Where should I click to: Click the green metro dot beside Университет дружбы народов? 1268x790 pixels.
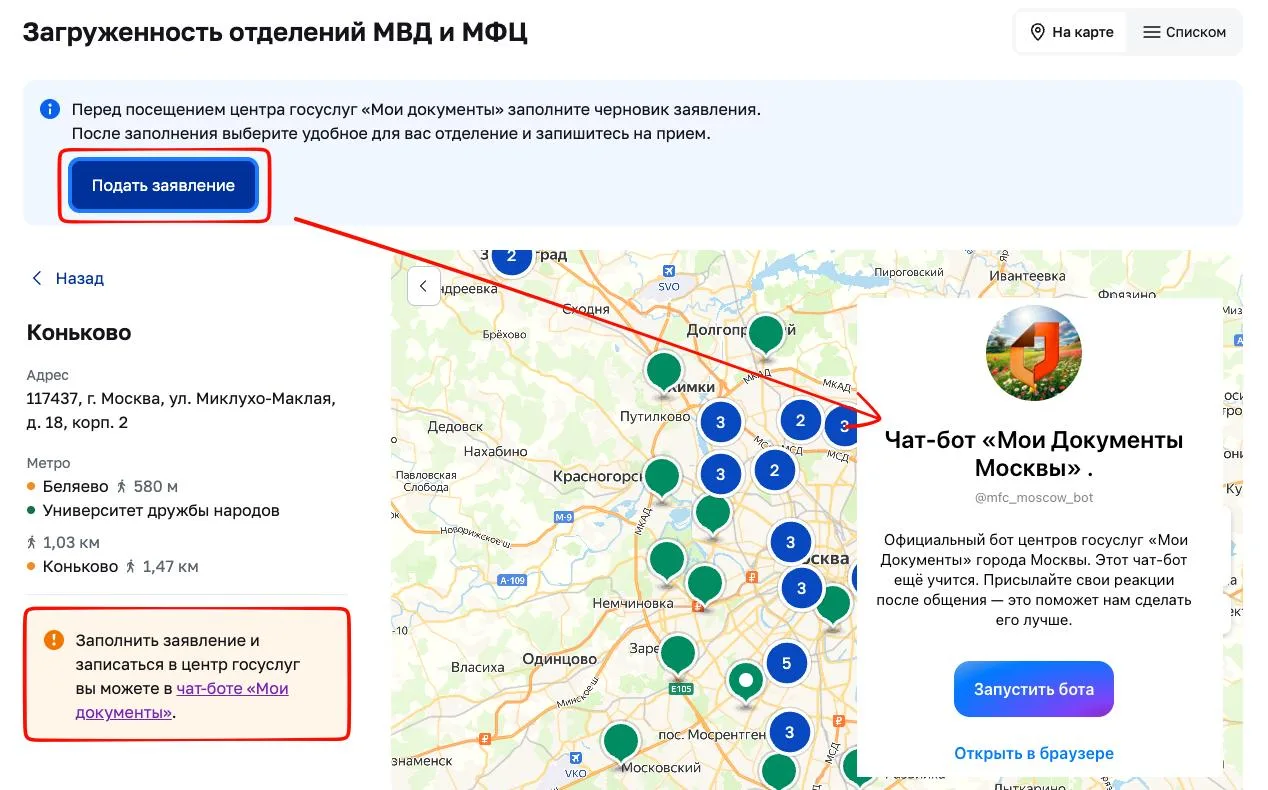click(32, 511)
